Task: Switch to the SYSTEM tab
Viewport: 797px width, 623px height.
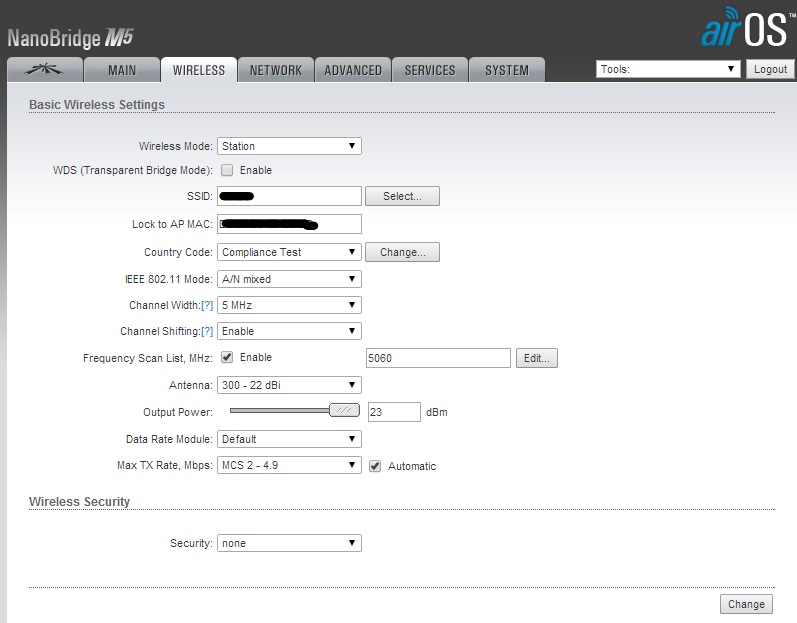Action: (507, 70)
